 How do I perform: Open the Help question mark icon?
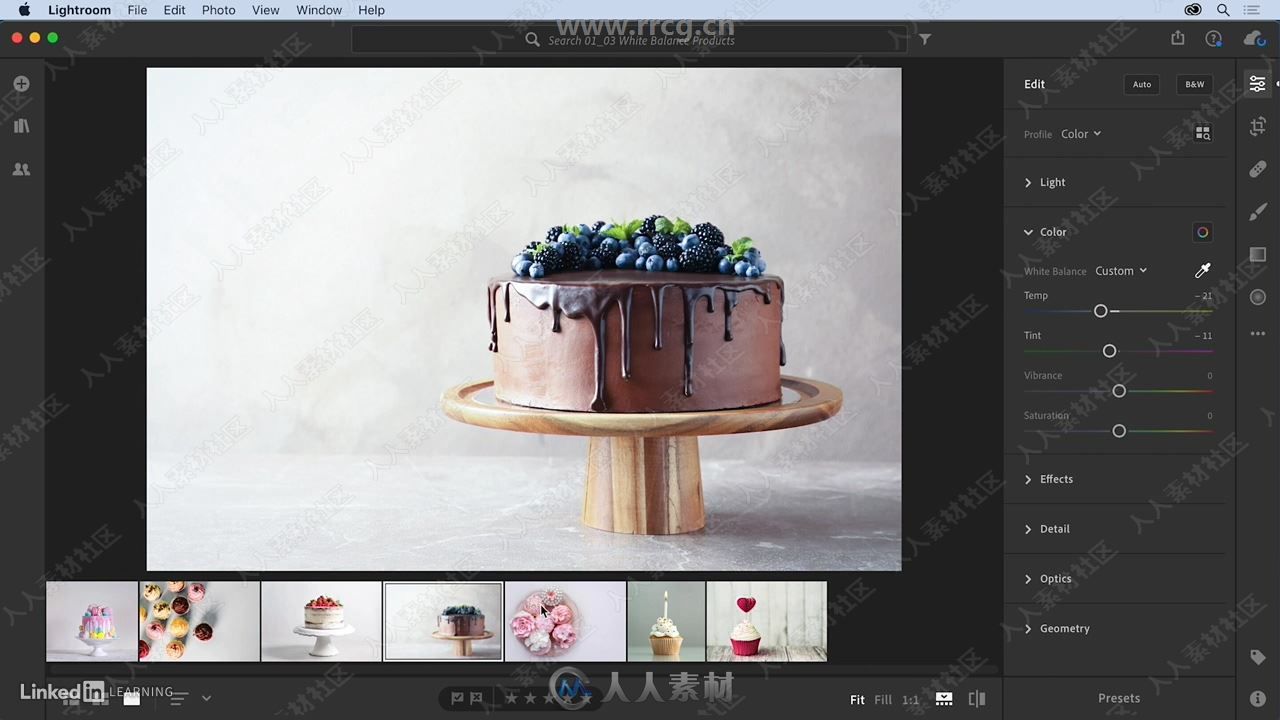point(1213,39)
